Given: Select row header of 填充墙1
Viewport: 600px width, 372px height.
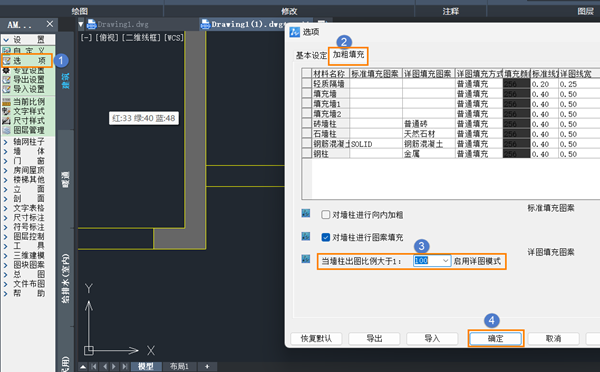Looking at the screenshot, I should [307, 103].
